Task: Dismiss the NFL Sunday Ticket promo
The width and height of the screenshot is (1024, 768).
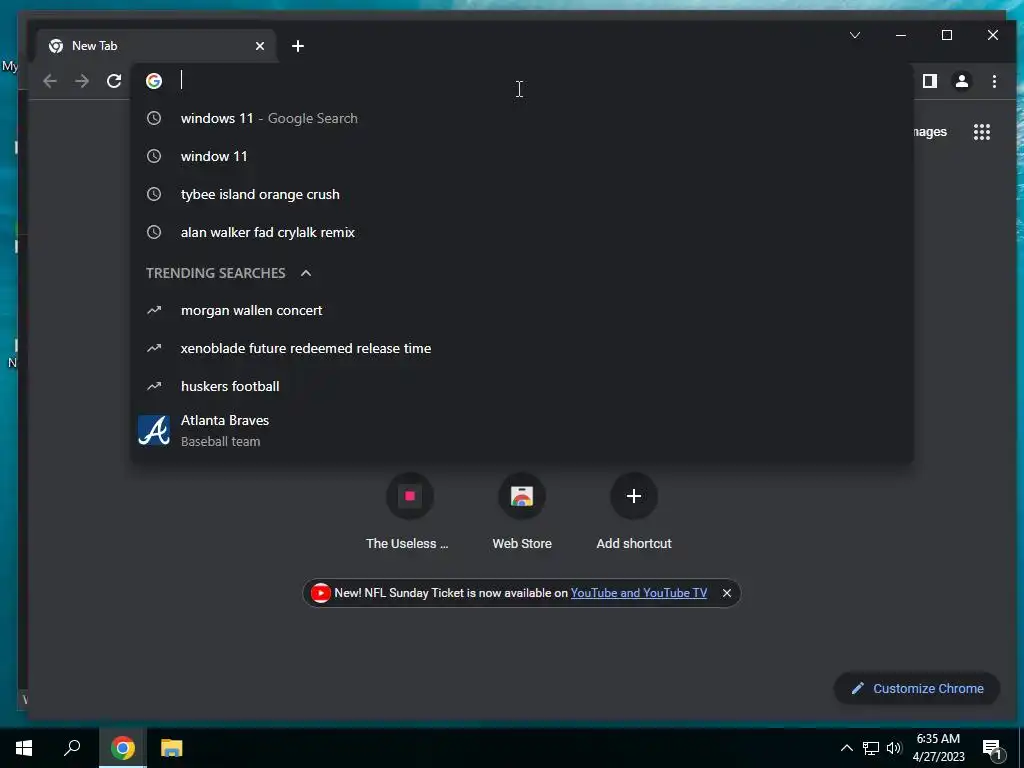Action: coord(727,593)
